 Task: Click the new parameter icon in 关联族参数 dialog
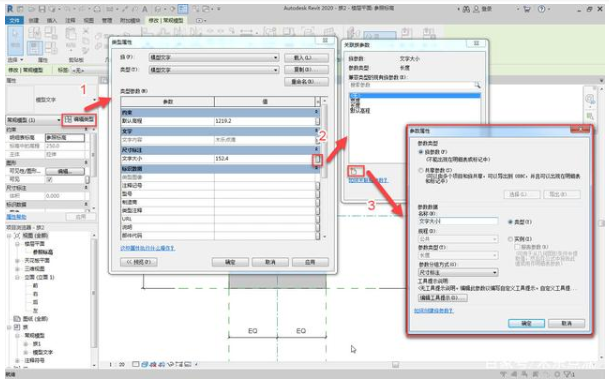click(x=355, y=171)
